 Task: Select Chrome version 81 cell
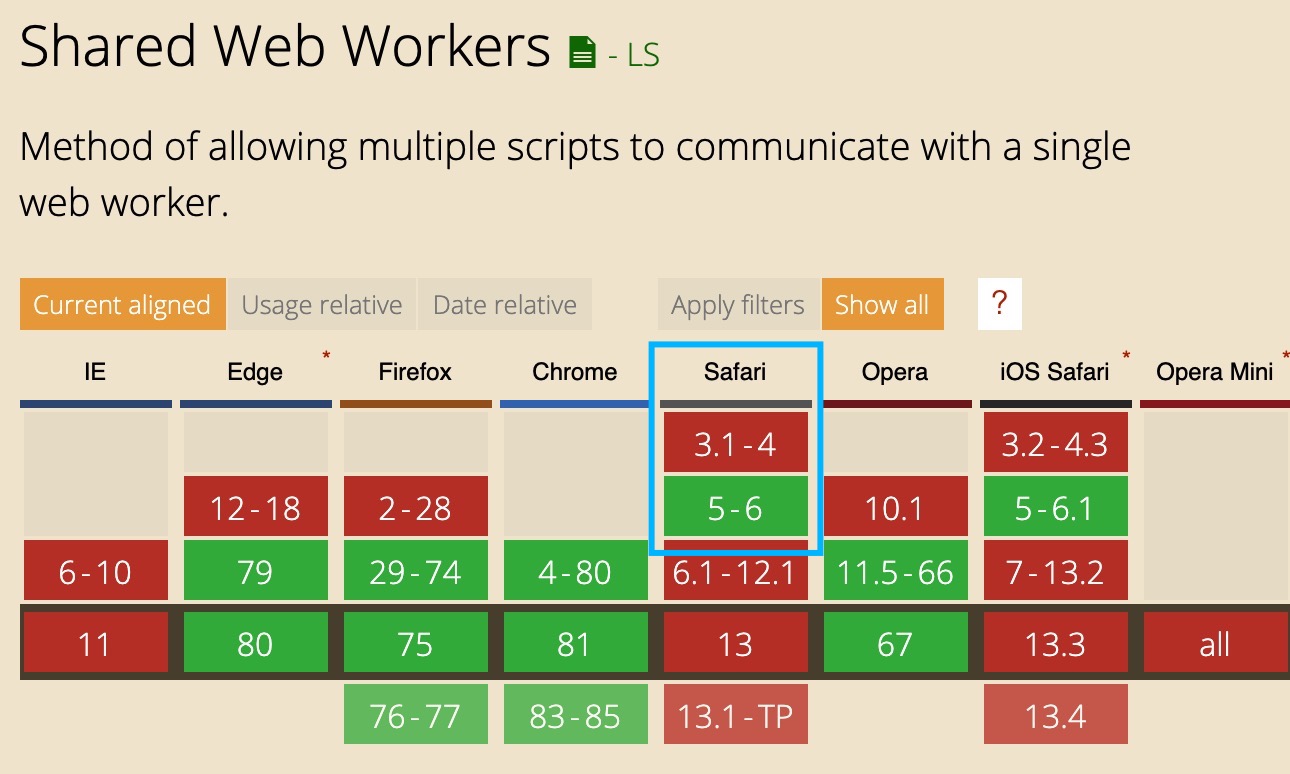click(575, 643)
